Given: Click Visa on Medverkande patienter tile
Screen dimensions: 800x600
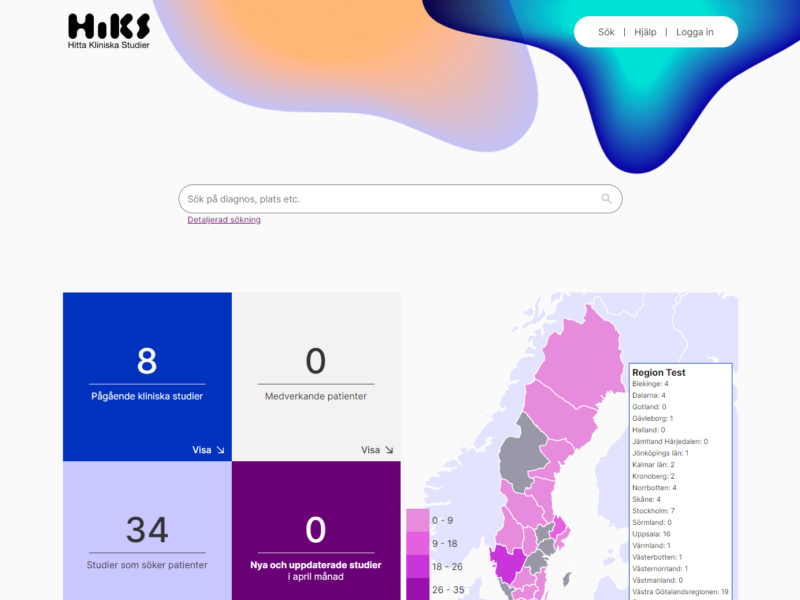Looking at the screenshot, I should 371,450.
